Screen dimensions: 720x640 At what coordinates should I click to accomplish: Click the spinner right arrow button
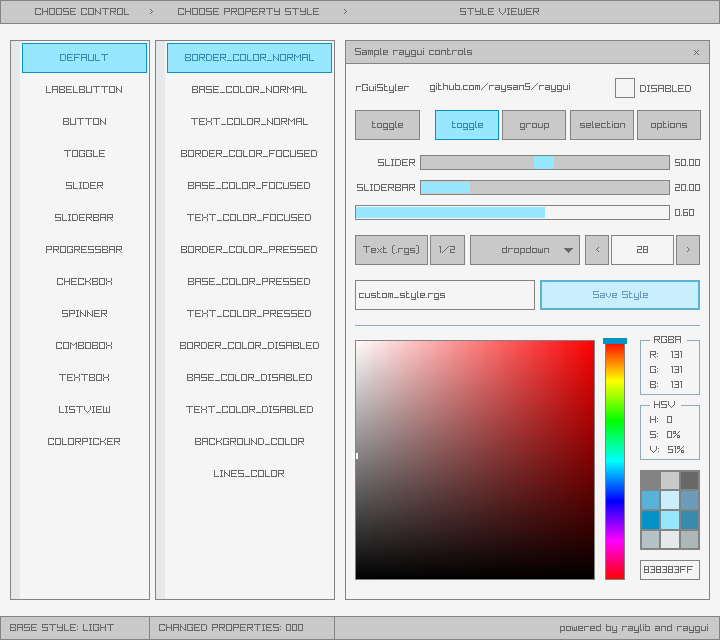click(x=687, y=250)
